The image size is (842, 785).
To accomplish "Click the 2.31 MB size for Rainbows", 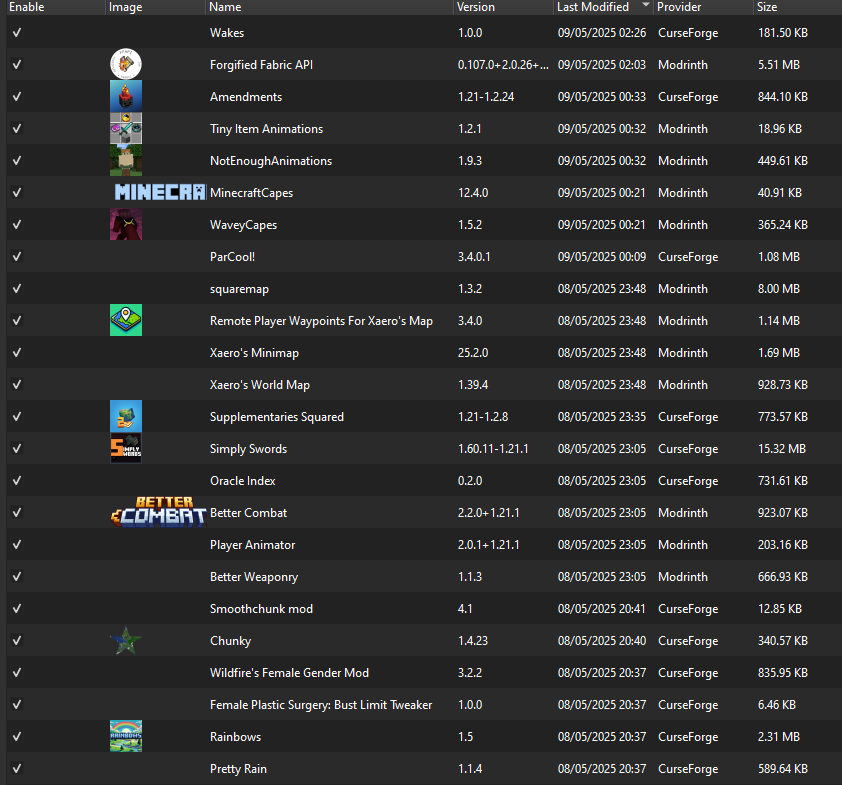I will 779,737.
